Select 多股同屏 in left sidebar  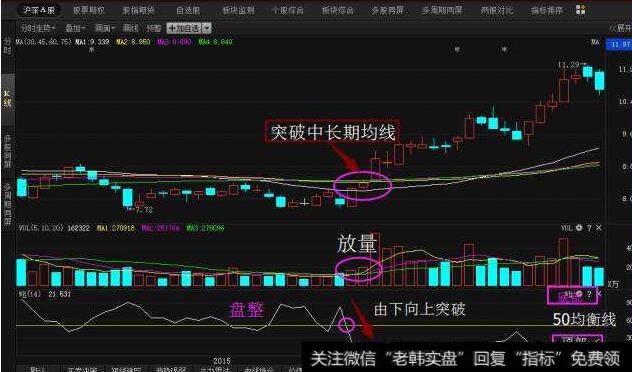7,151
